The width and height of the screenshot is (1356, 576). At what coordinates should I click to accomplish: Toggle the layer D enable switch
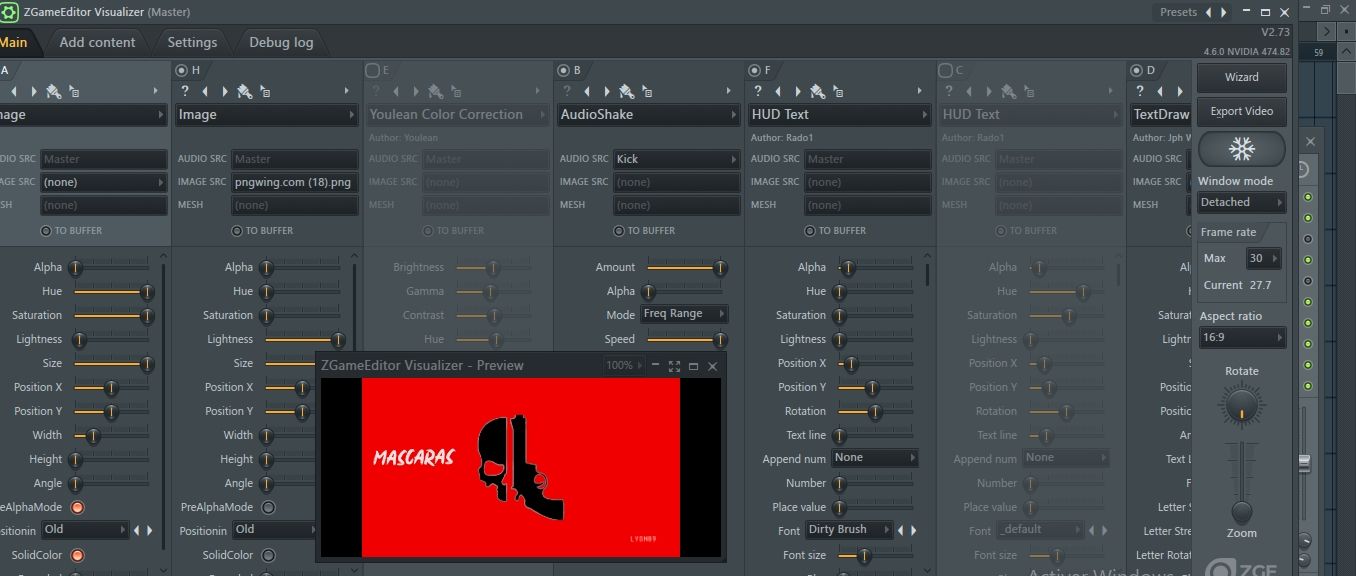(1136, 70)
